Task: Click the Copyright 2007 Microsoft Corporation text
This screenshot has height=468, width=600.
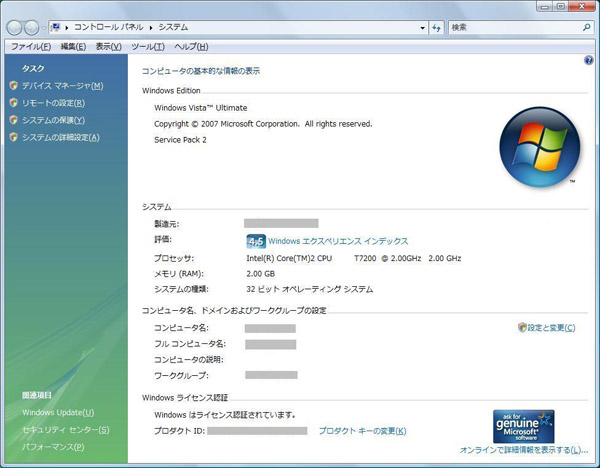Action: coord(263,124)
